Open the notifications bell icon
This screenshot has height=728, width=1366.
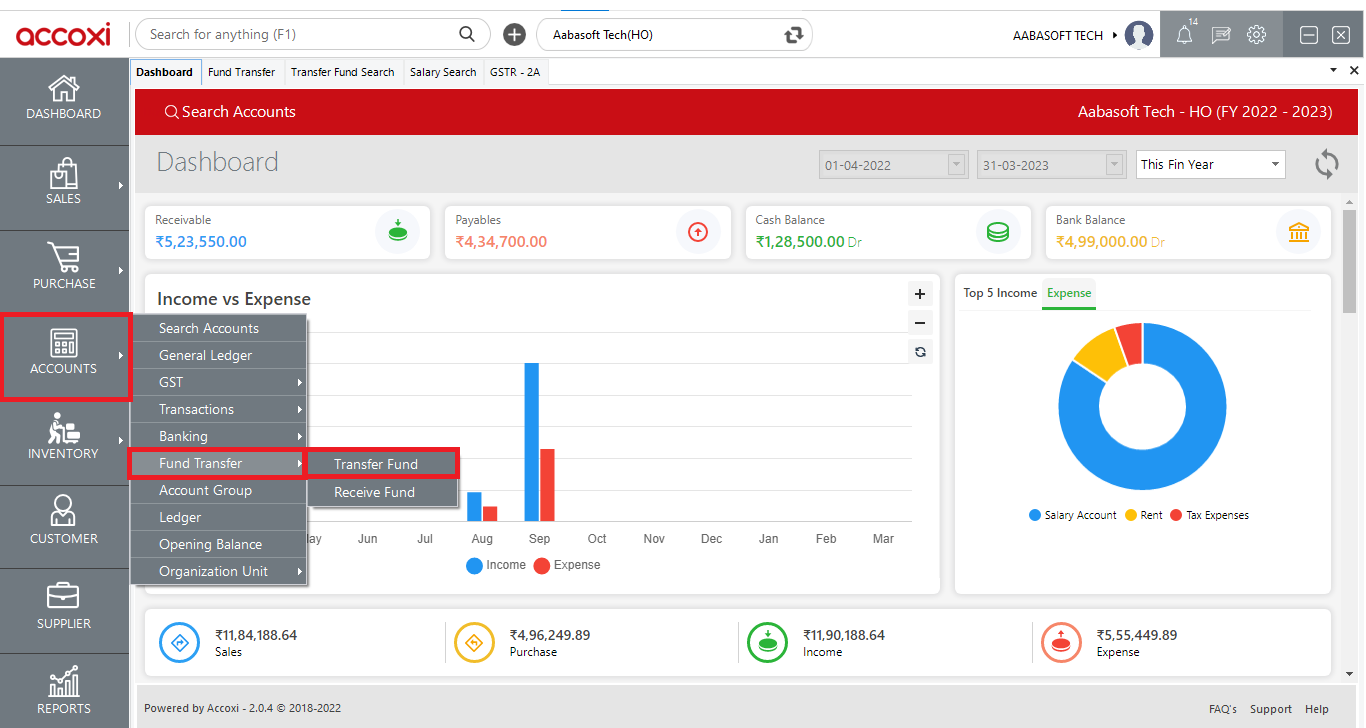pyautogui.click(x=1185, y=35)
